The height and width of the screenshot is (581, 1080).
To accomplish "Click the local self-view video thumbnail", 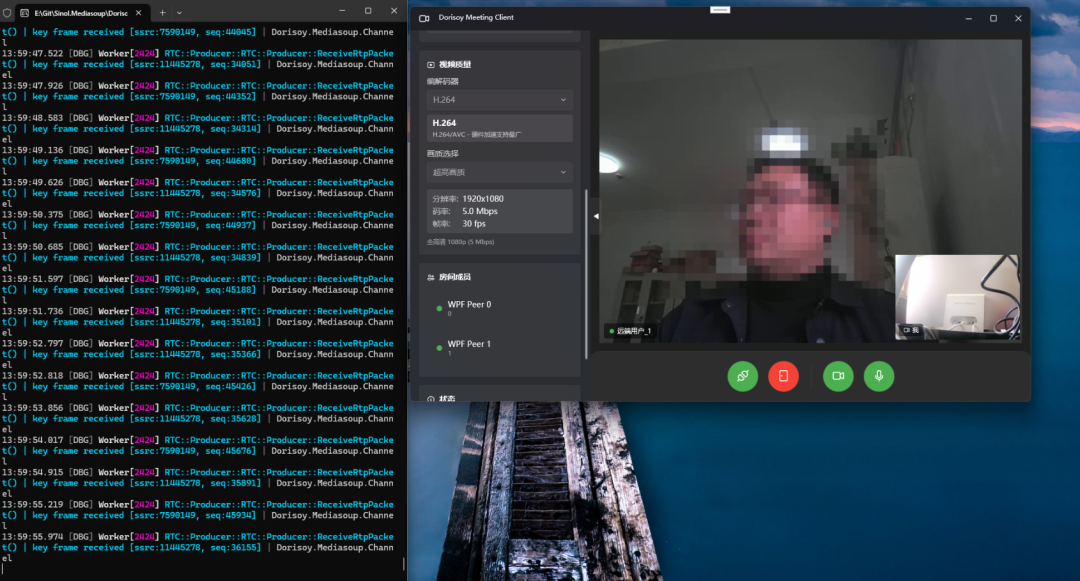I will pos(957,297).
